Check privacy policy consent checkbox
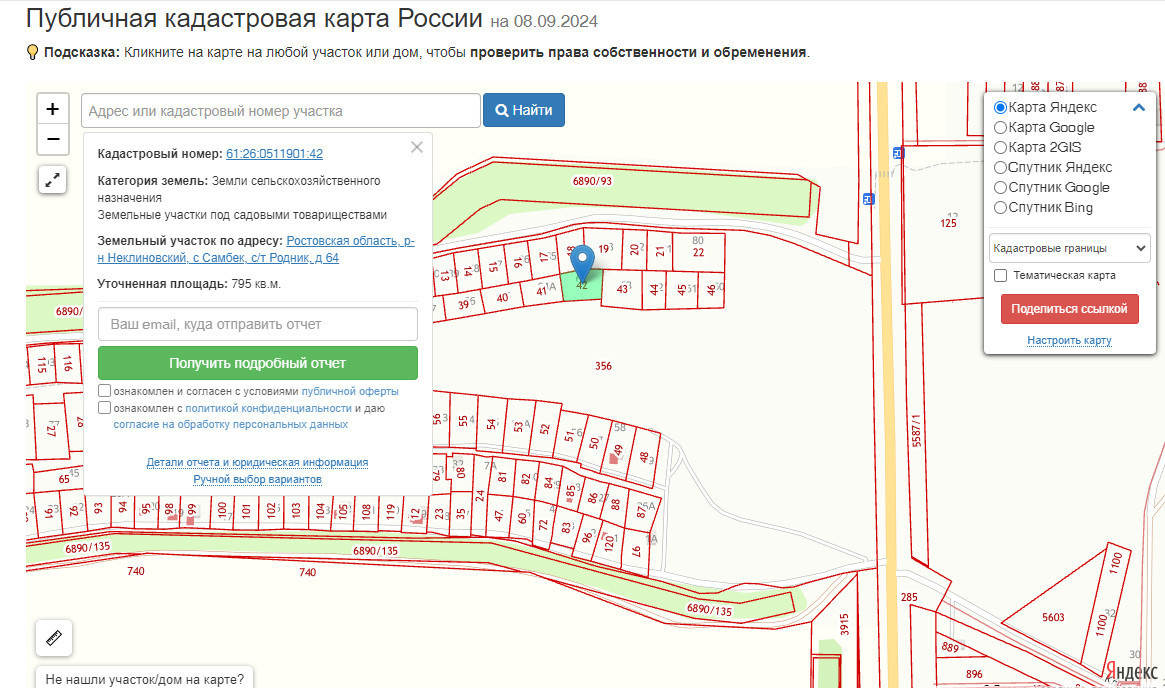The height and width of the screenshot is (688, 1165). pyautogui.click(x=105, y=408)
